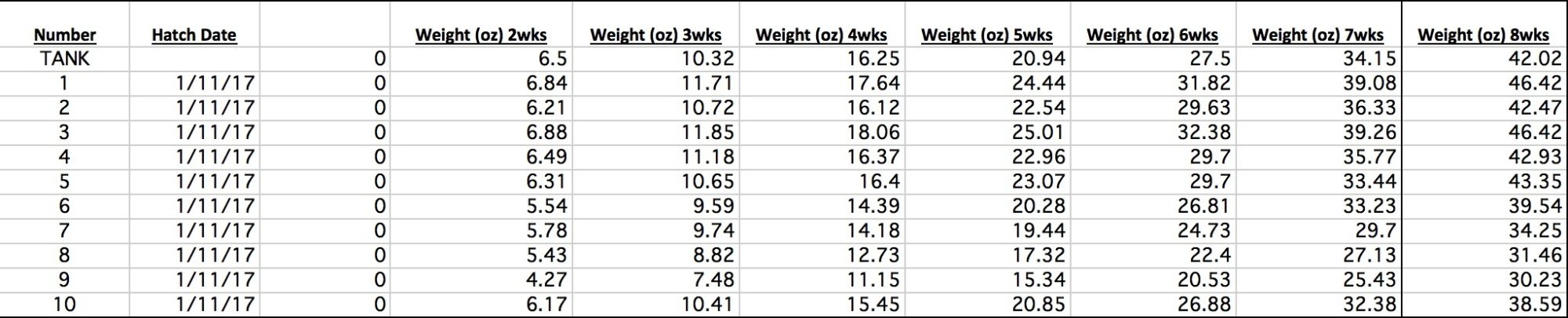Select the cell with value 18.06
Screen dimensions: 1568x318
click(873, 132)
